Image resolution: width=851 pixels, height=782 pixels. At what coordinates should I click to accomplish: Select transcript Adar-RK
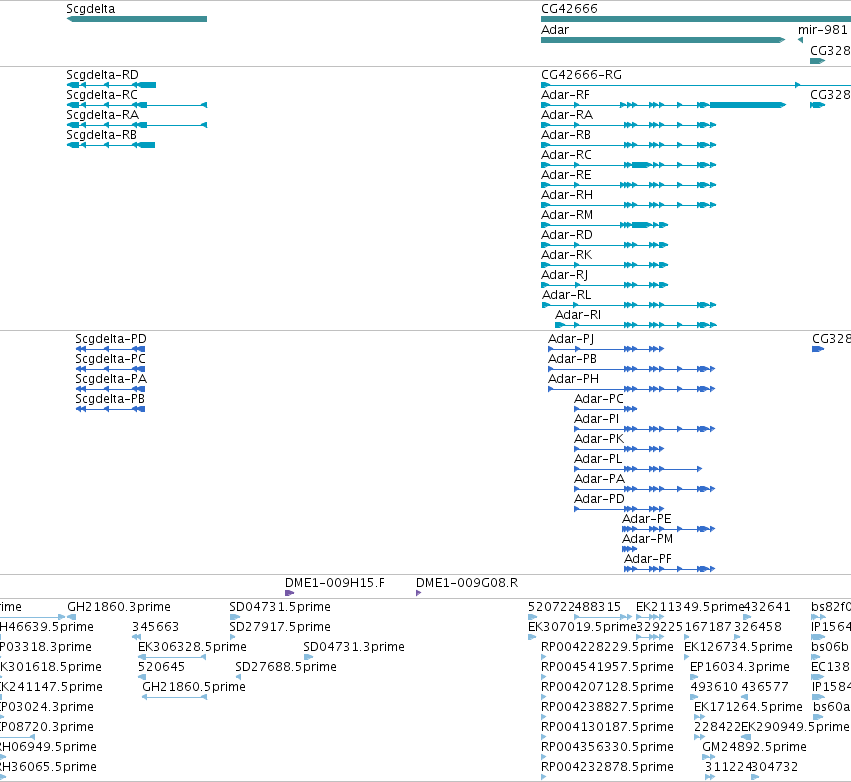point(605,265)
